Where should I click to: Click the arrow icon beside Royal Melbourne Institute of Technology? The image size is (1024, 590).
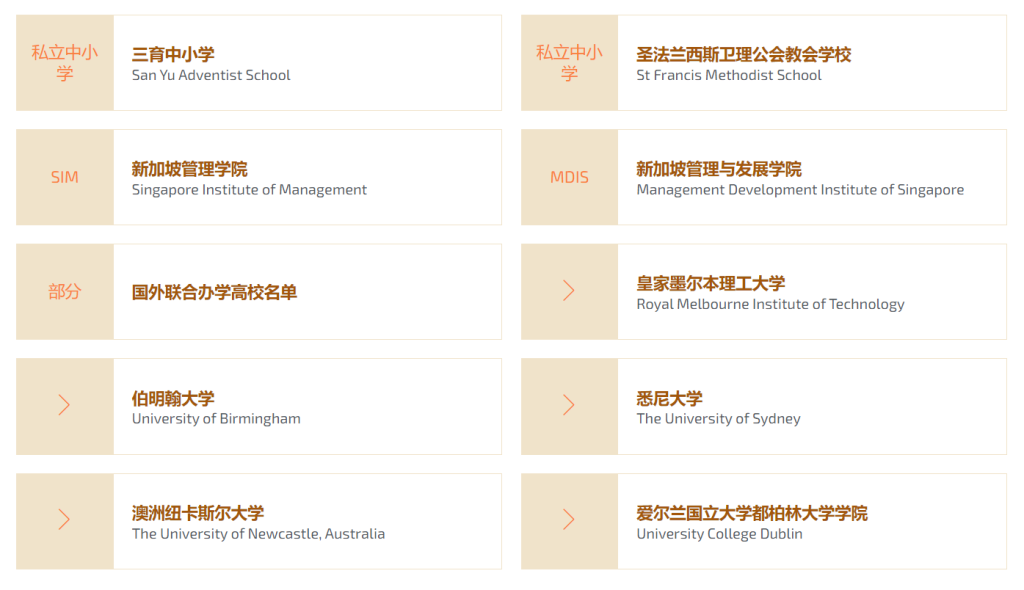point(569,291)
